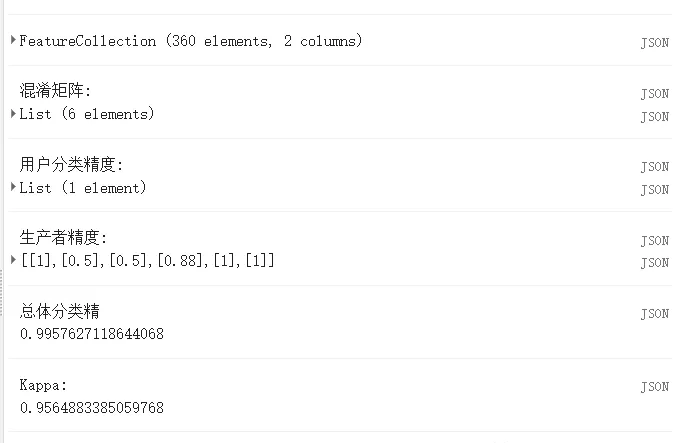Click JSON beside the 生产者精度 label

pyautogui.click(x=655, y=240)
